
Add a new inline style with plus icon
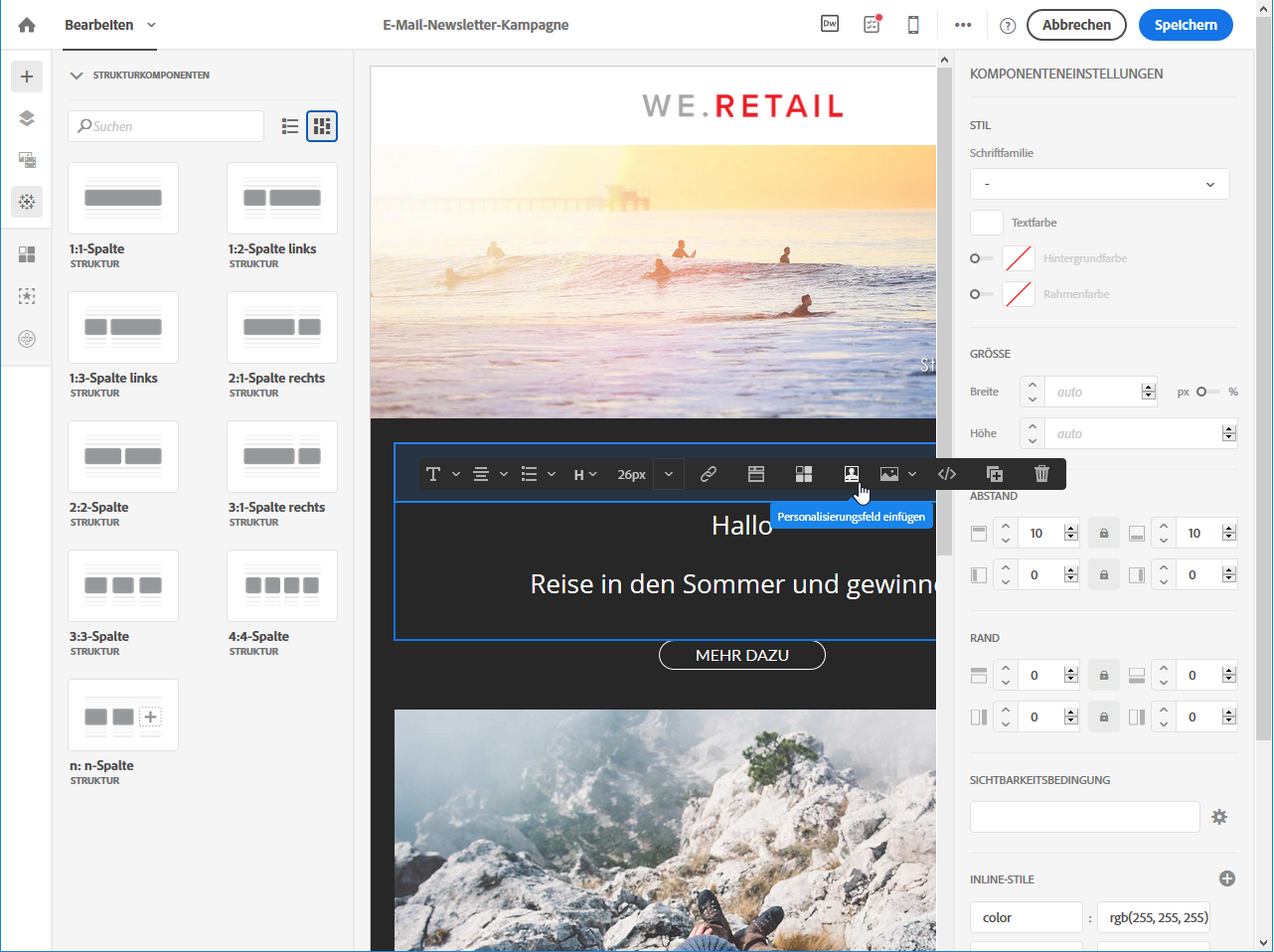tap(1227, 878)
